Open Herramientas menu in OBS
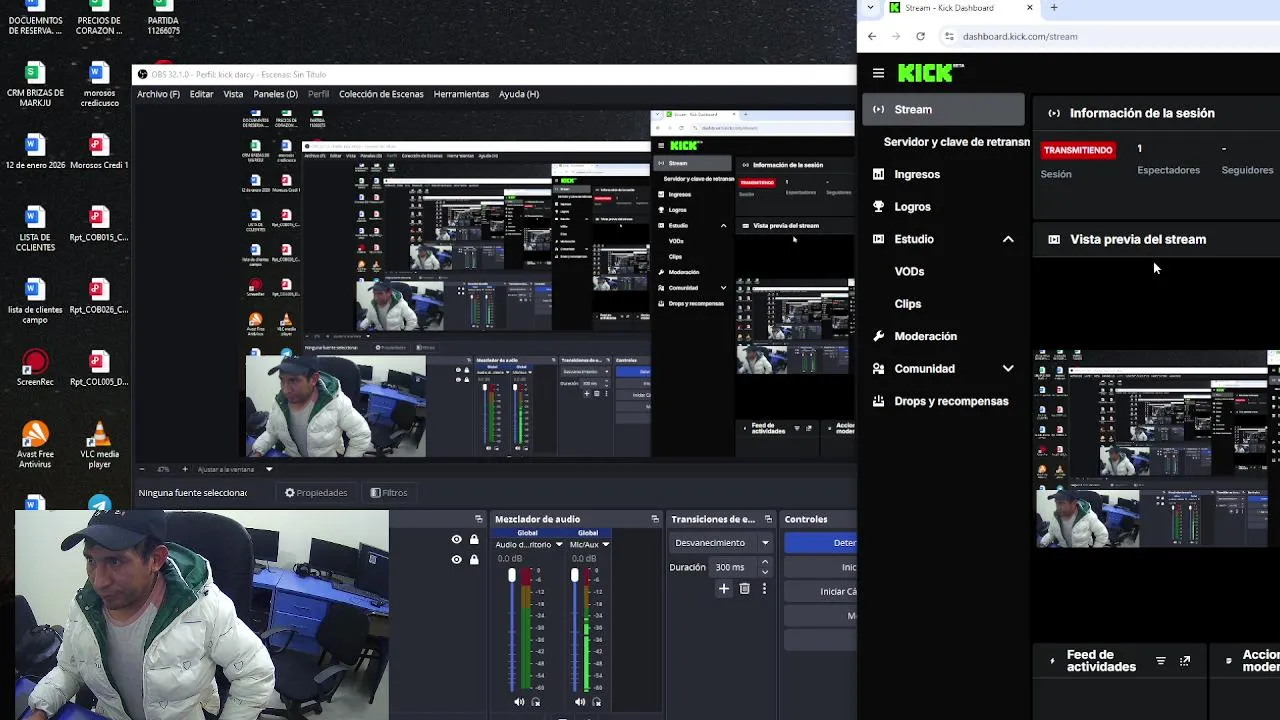The image size is (1280, 720). click(461, 94)
